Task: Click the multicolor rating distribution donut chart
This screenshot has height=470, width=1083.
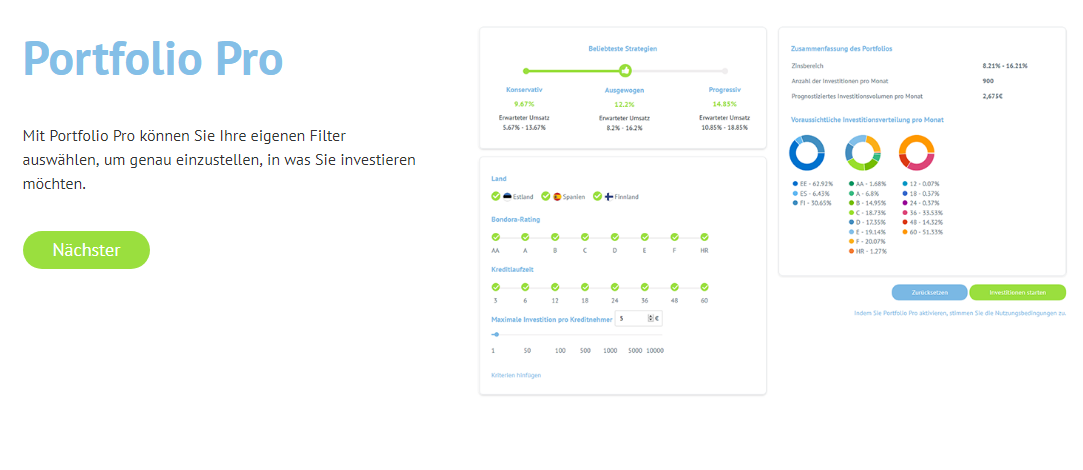Action: (x=862, y=152)
